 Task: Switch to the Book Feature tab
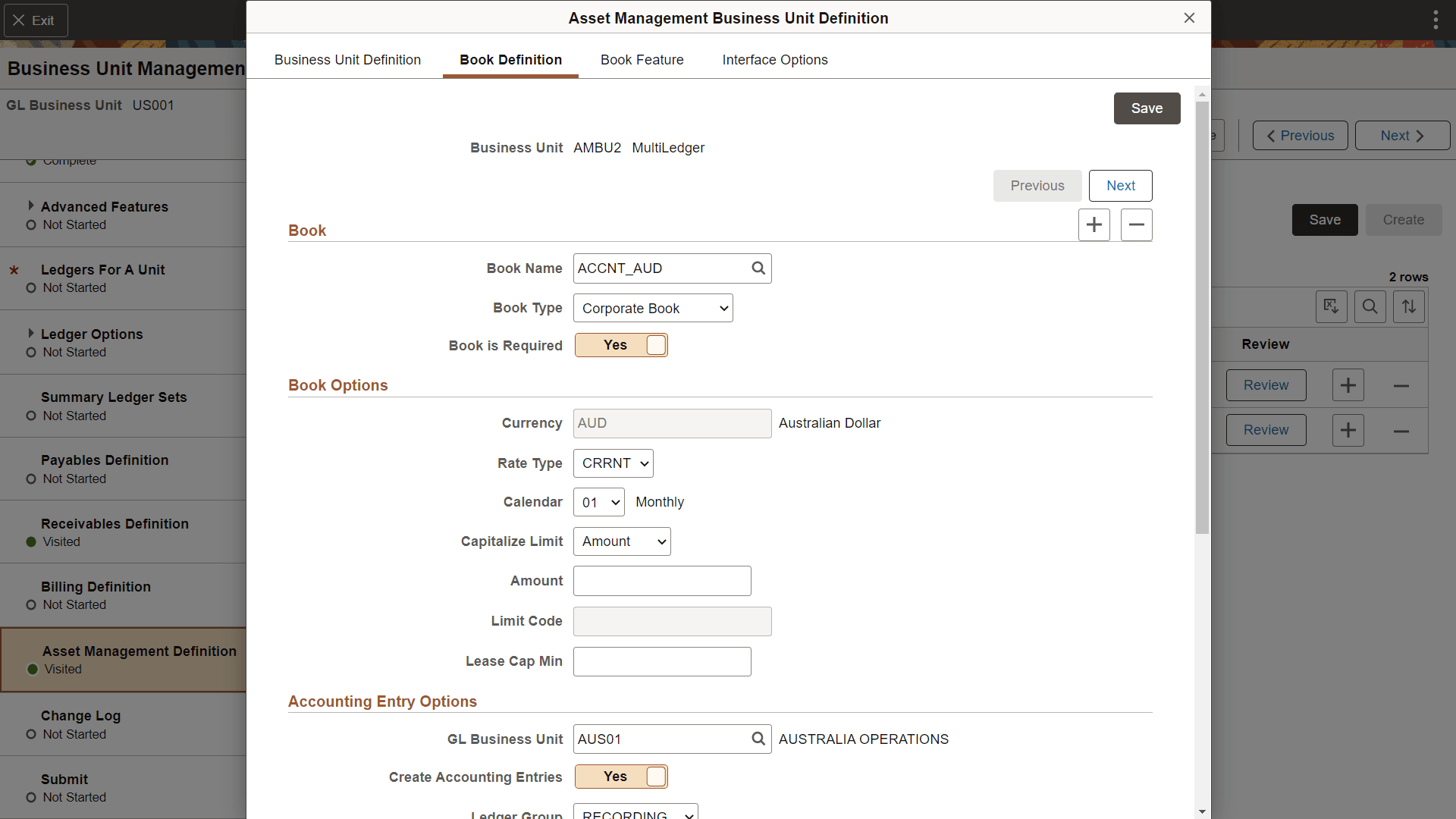(642, 60)
